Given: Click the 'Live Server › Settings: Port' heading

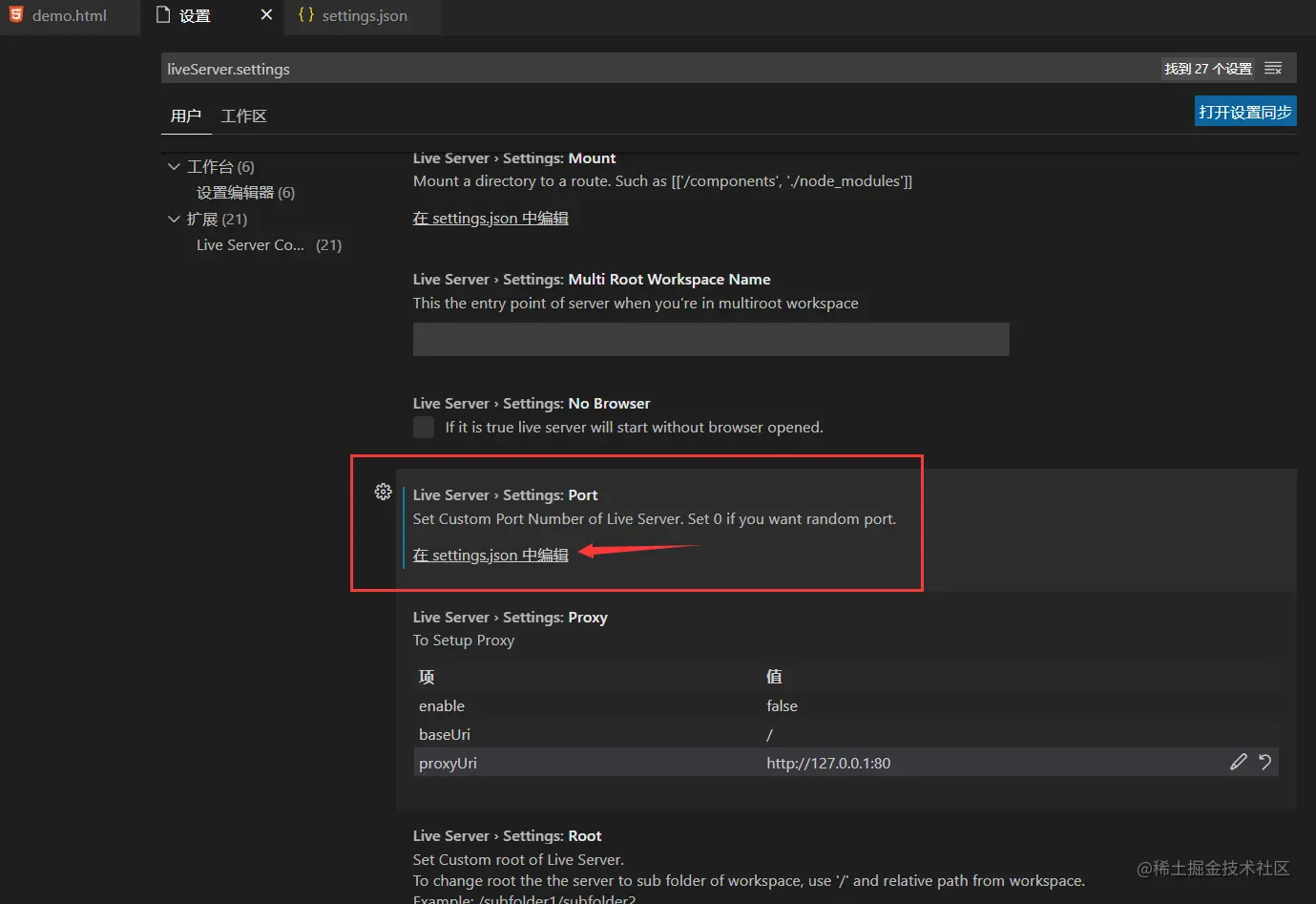Looking at the screenshot, I should coord(505,494).
